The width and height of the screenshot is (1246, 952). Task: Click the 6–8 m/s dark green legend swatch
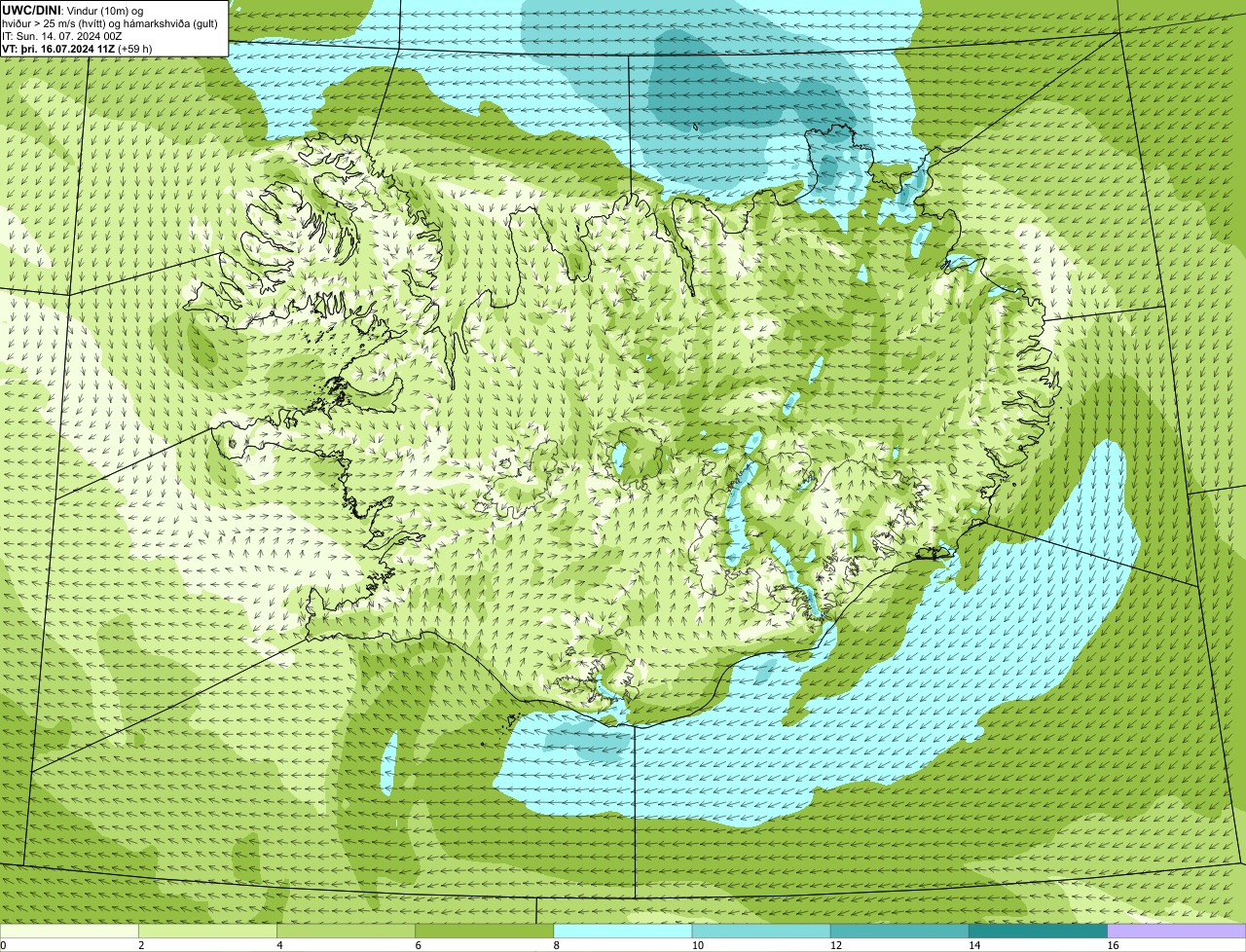(485, 932)
